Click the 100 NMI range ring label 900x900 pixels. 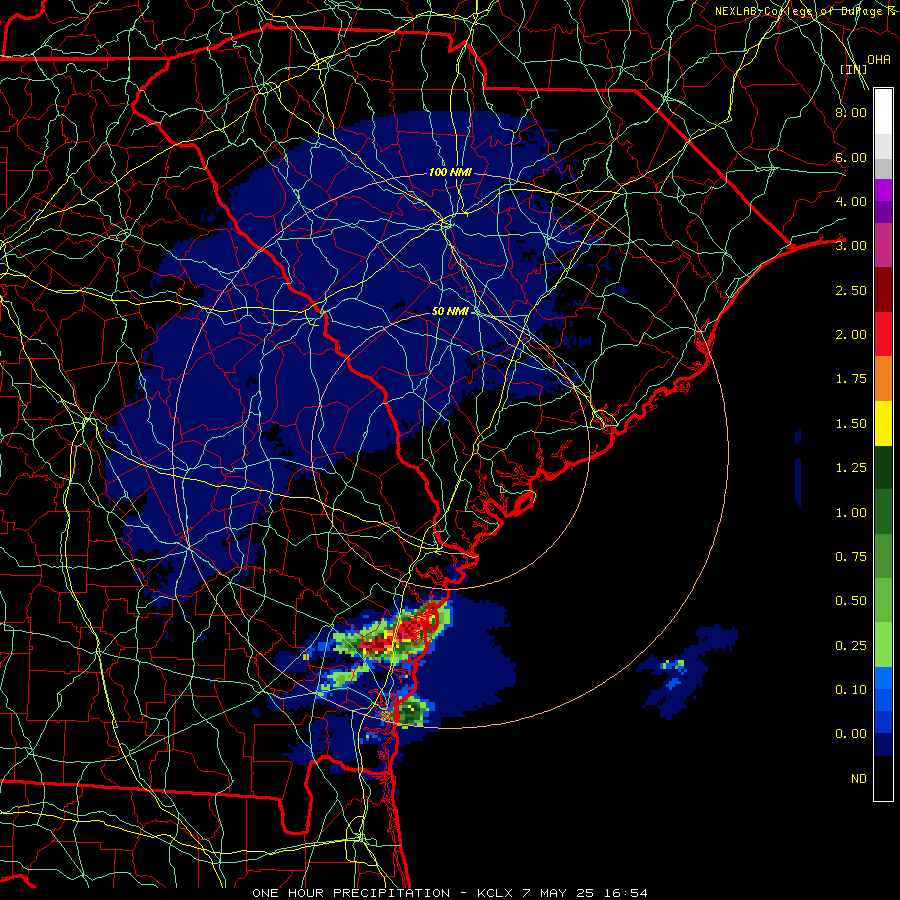(x=451, y=172)
